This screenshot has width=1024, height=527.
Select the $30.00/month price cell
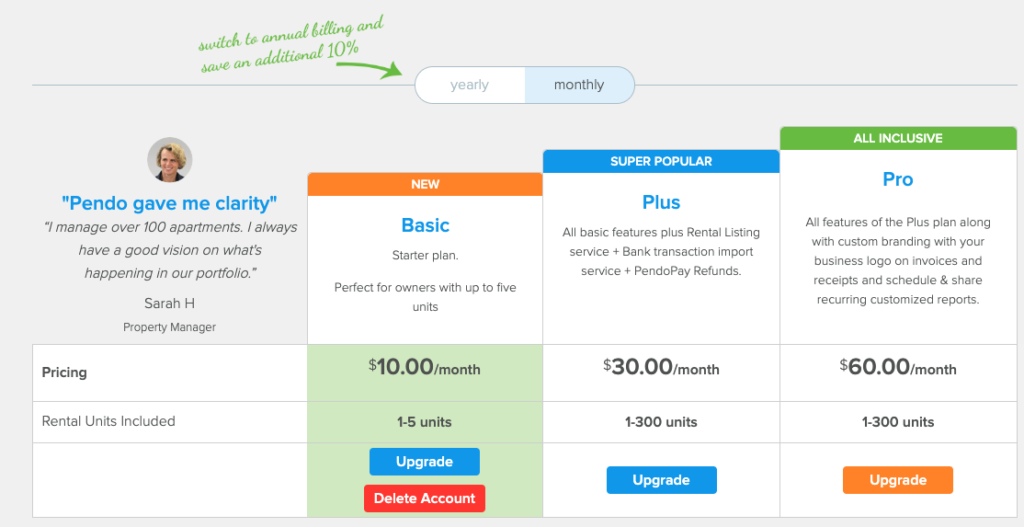coord(662,373)
